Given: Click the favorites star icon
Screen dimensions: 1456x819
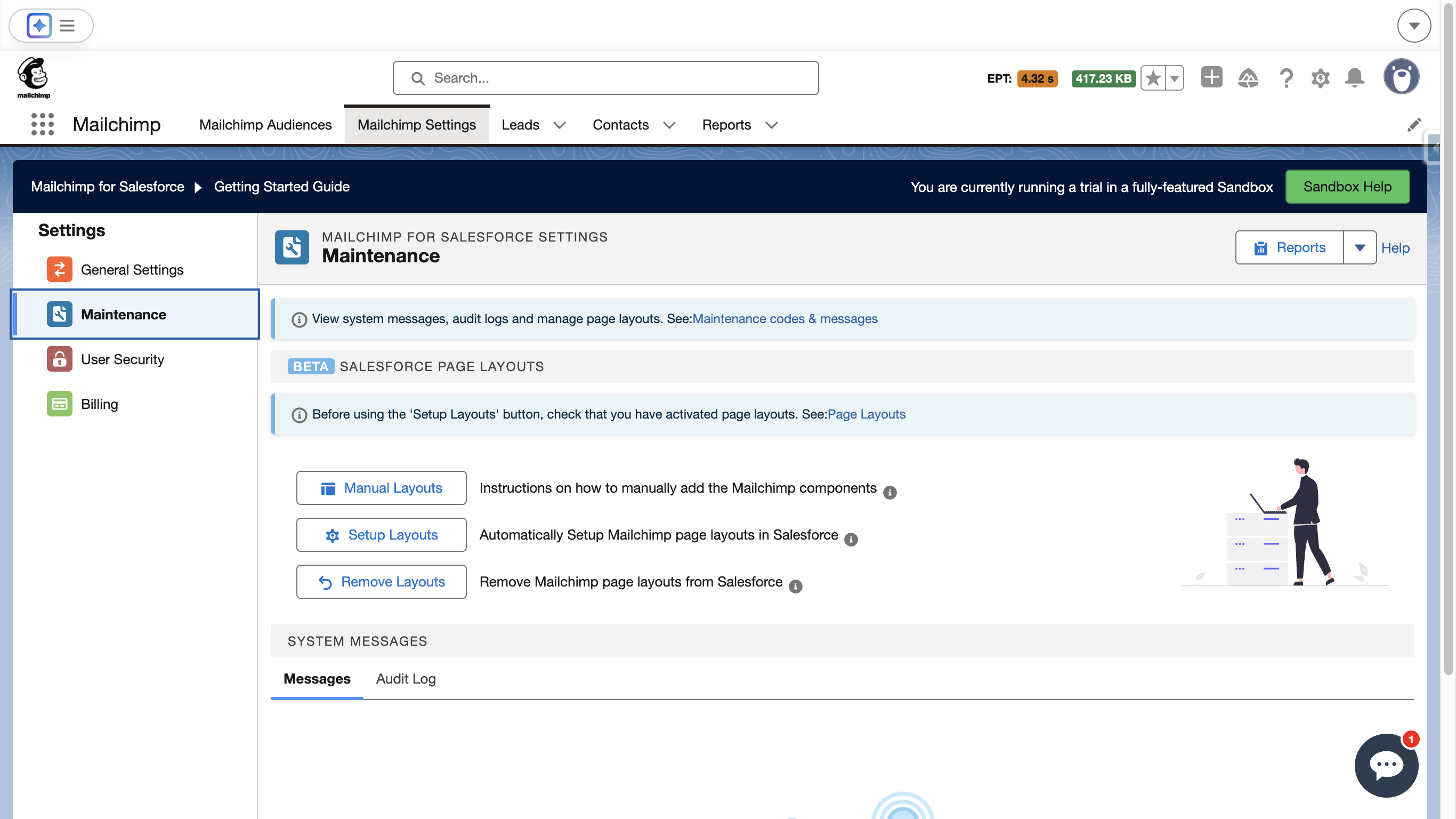Looking at the screenshot, I should pyautogui.click(x=1153, y=78).
